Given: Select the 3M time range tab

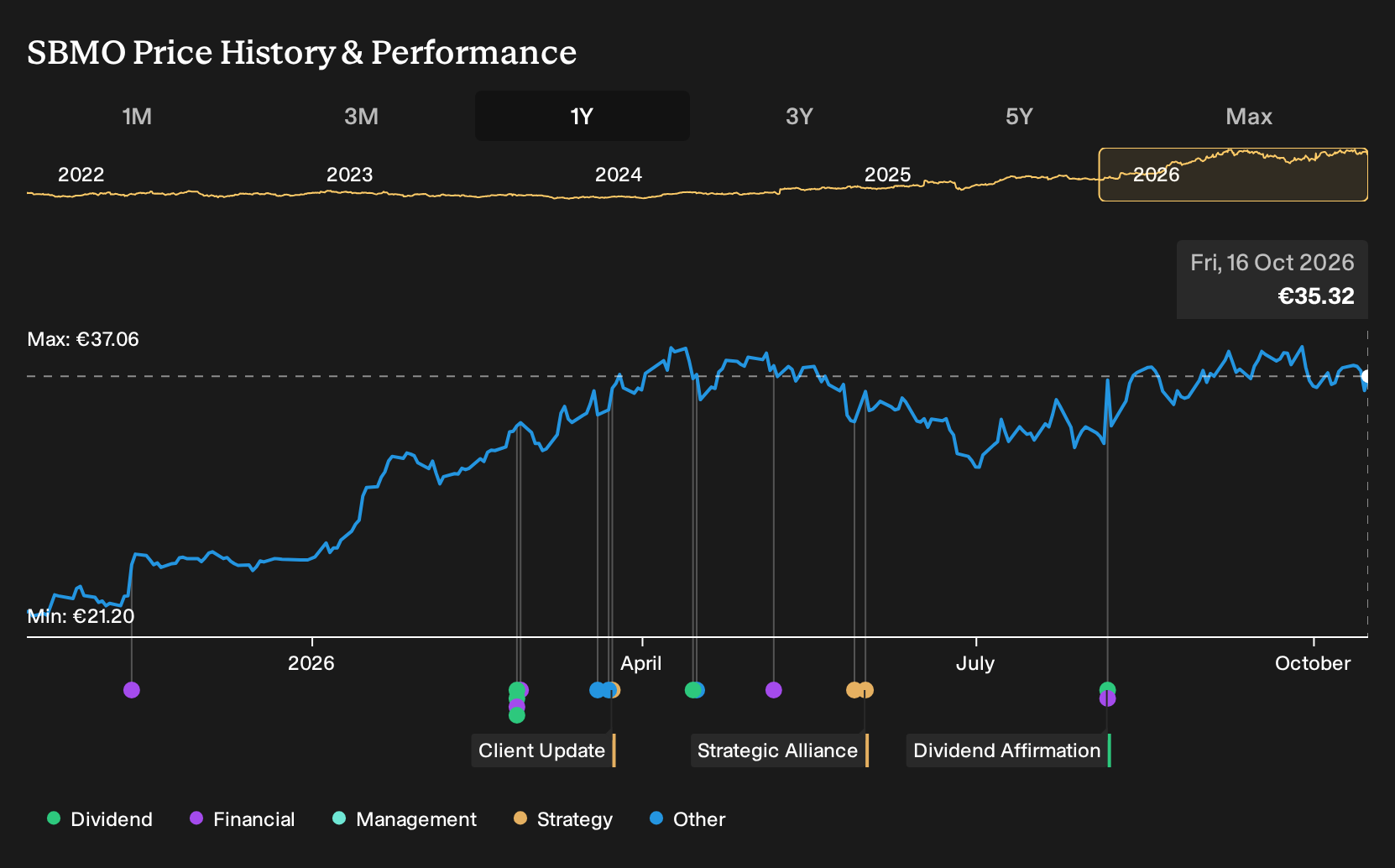Looking at the screenshot, I should (361, 116).
